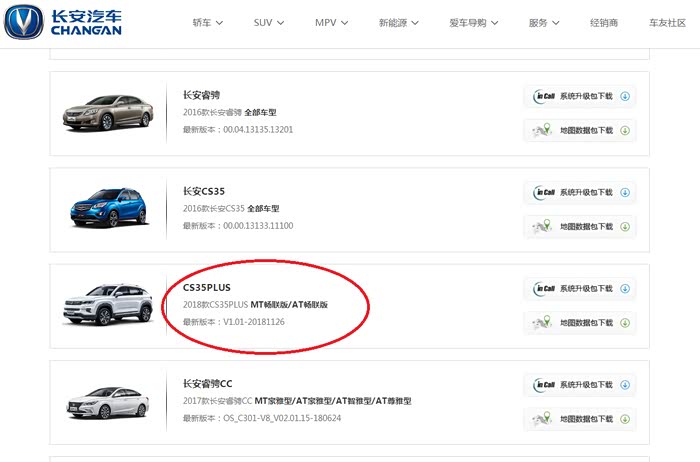Viewport: 700px width, 462px height.
Task: Download 系统升级包 for 长安睿骋CC
Action: pyautogui.click(x=580, y=385)
